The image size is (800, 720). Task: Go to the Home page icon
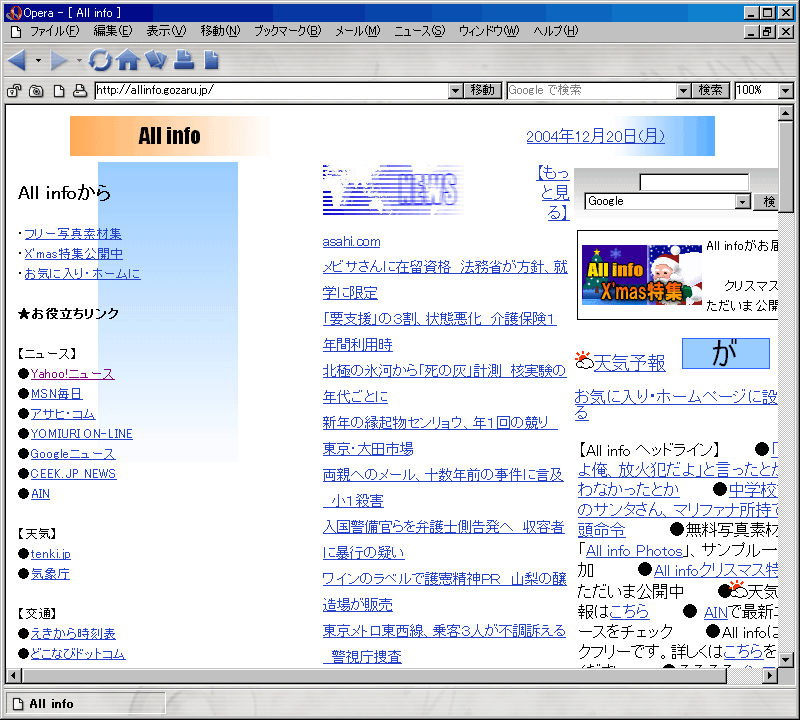point(128,60)
